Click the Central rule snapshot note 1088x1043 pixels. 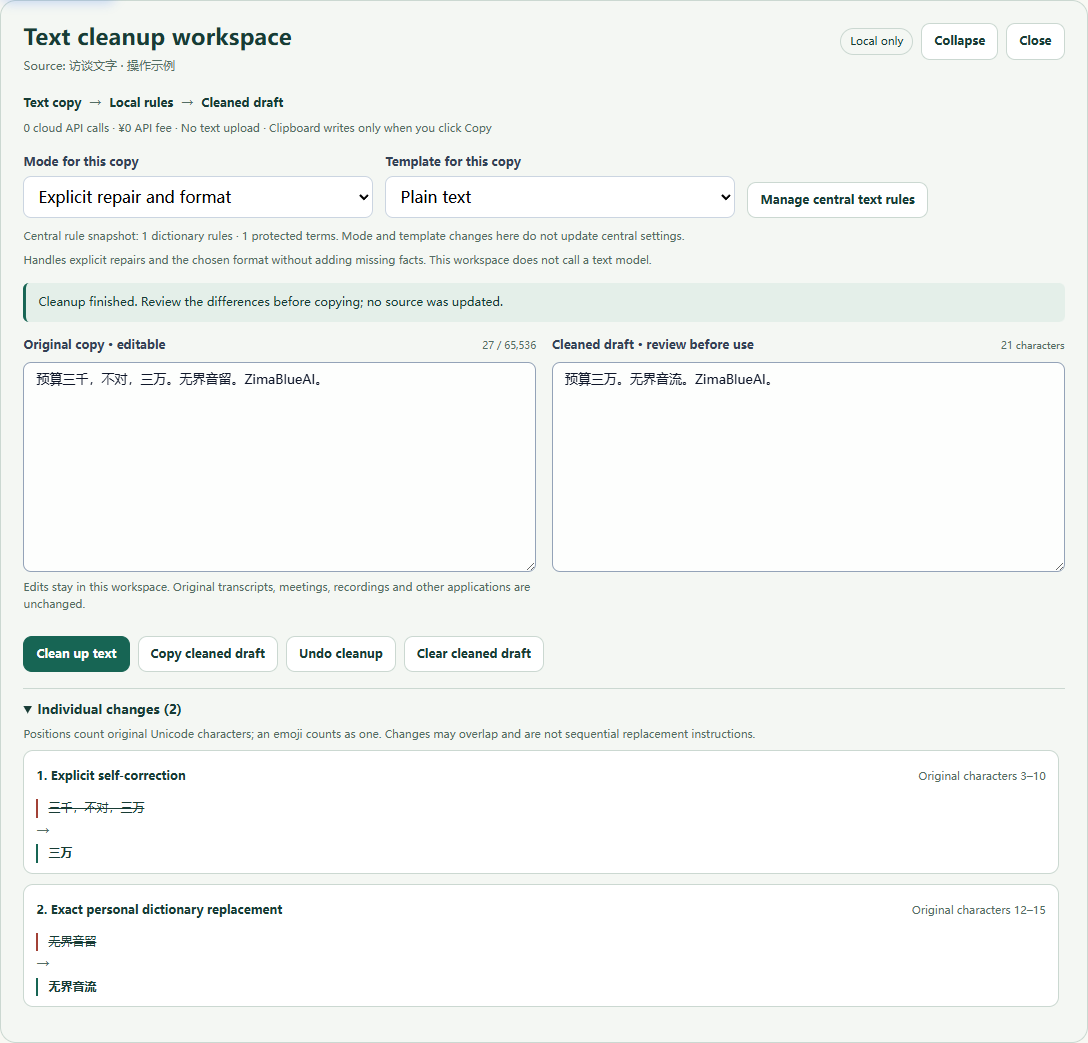tap(354, 236)
